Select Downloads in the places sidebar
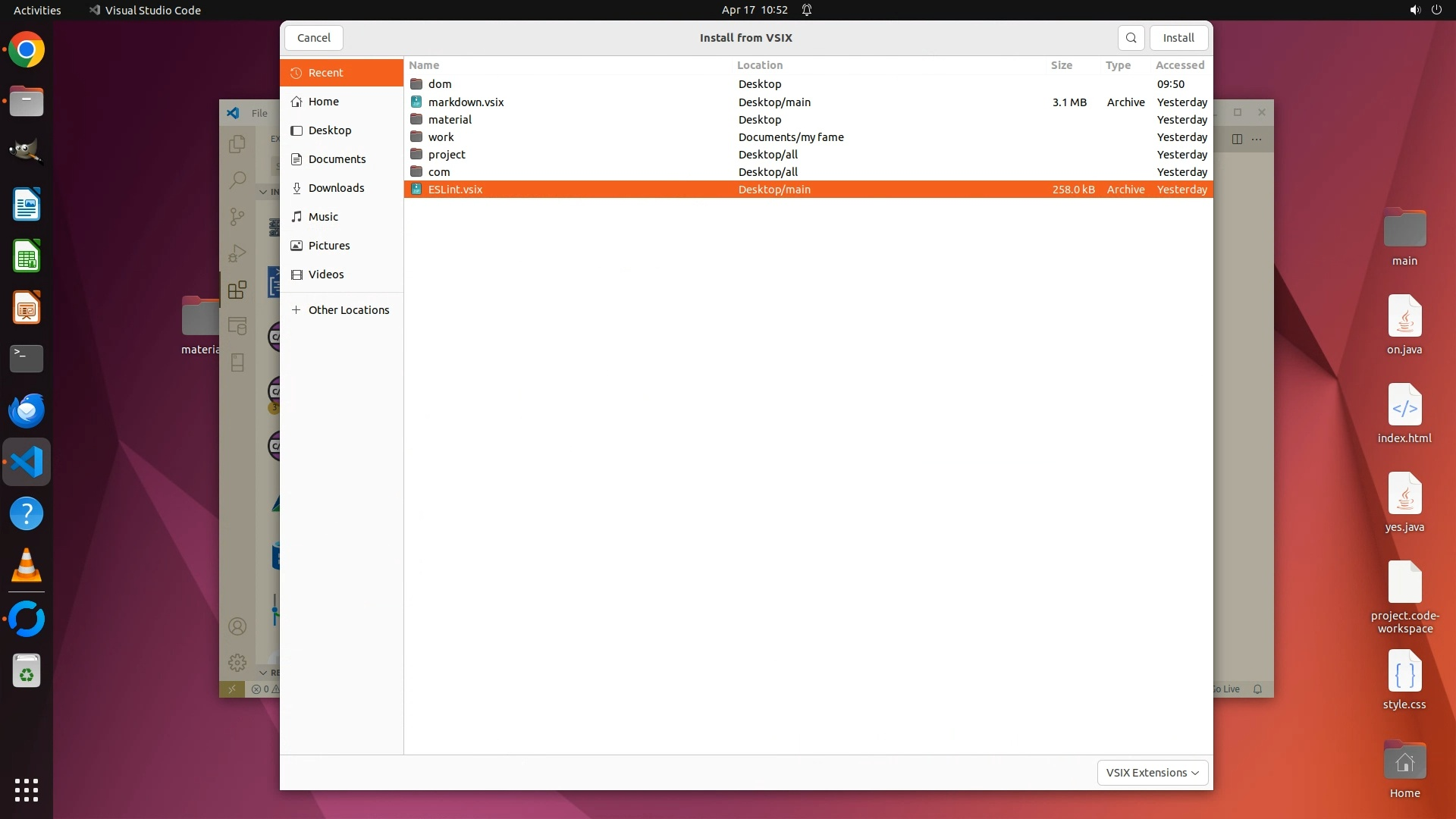 point(336,188)
